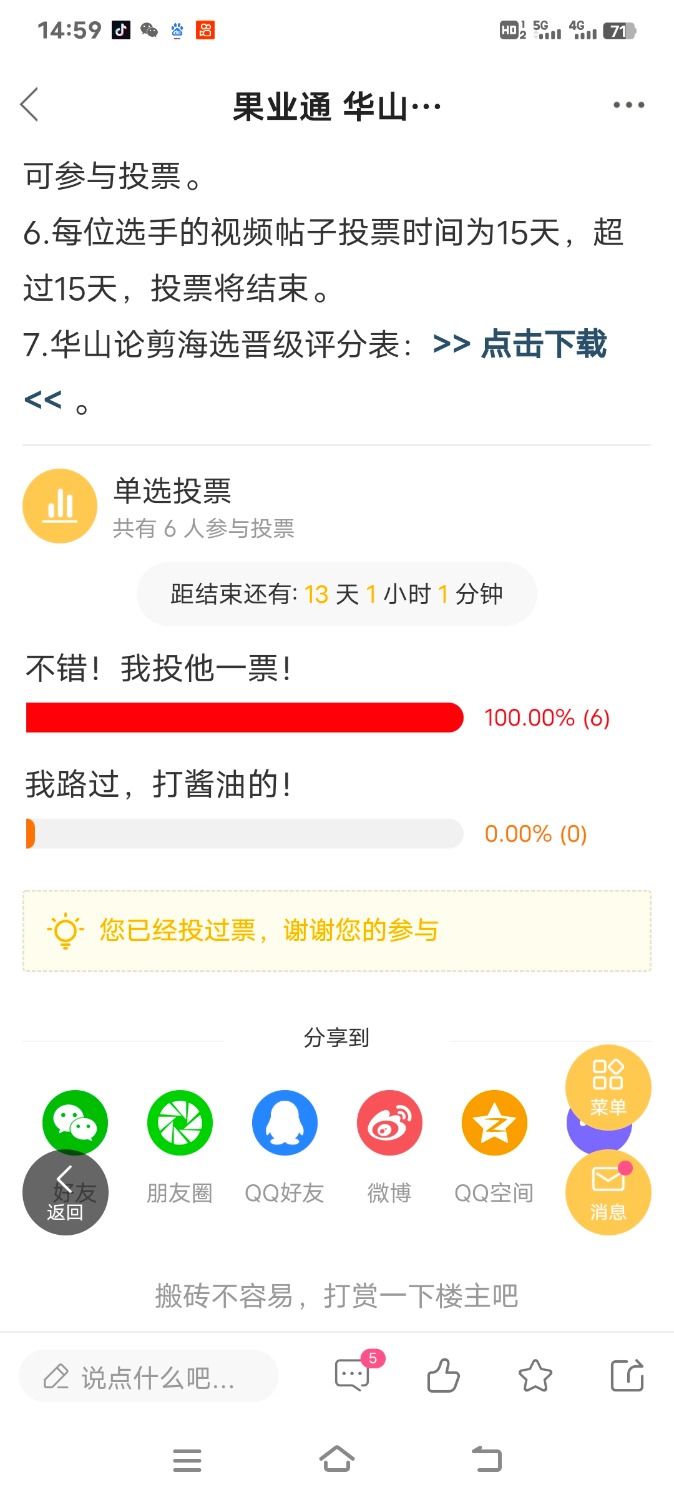This screenshot has width=674, height=1500.
Task: Open the floating 菜单 menu button
Action: tap(608, 1087)
